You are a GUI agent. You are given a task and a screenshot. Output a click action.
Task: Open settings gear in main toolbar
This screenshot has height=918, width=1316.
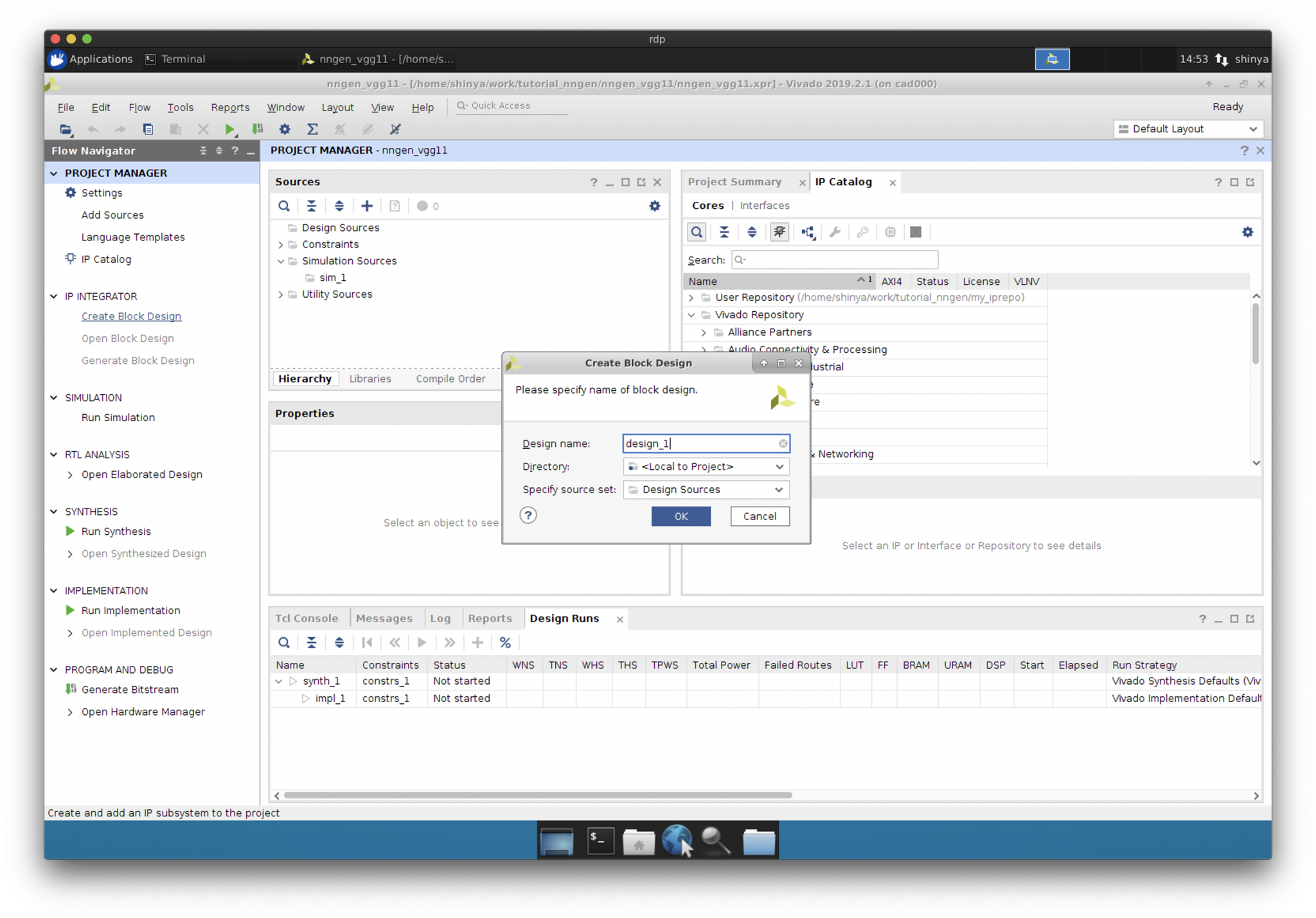[285, 129]
